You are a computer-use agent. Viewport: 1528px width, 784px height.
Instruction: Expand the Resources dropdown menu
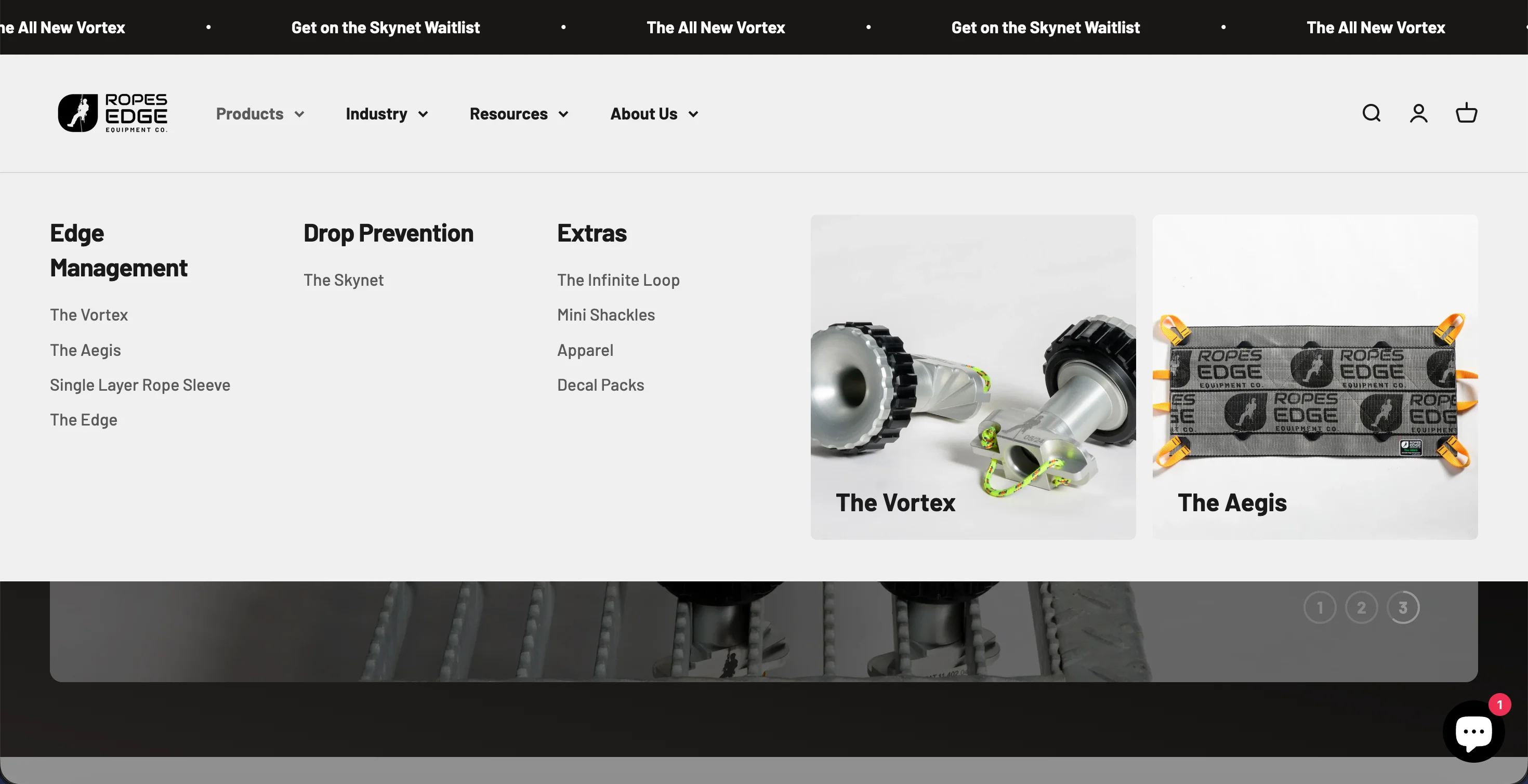519,114
